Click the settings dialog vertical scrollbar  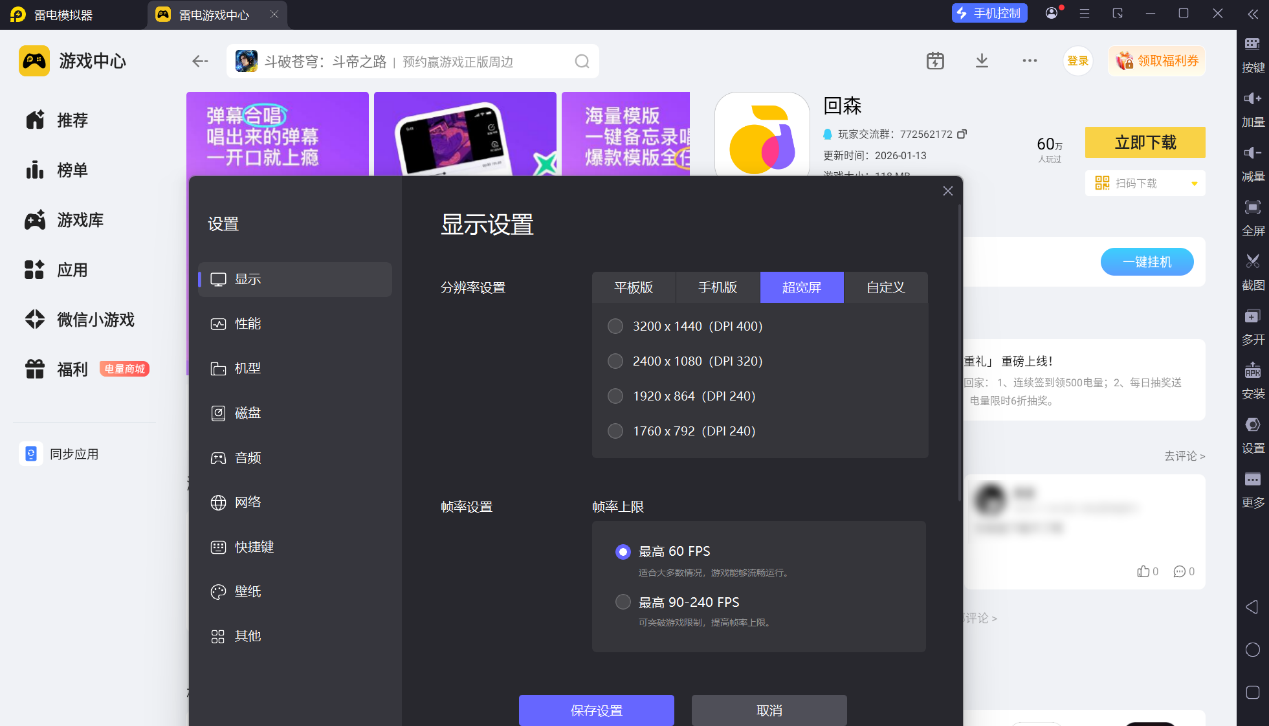[960, 350]
